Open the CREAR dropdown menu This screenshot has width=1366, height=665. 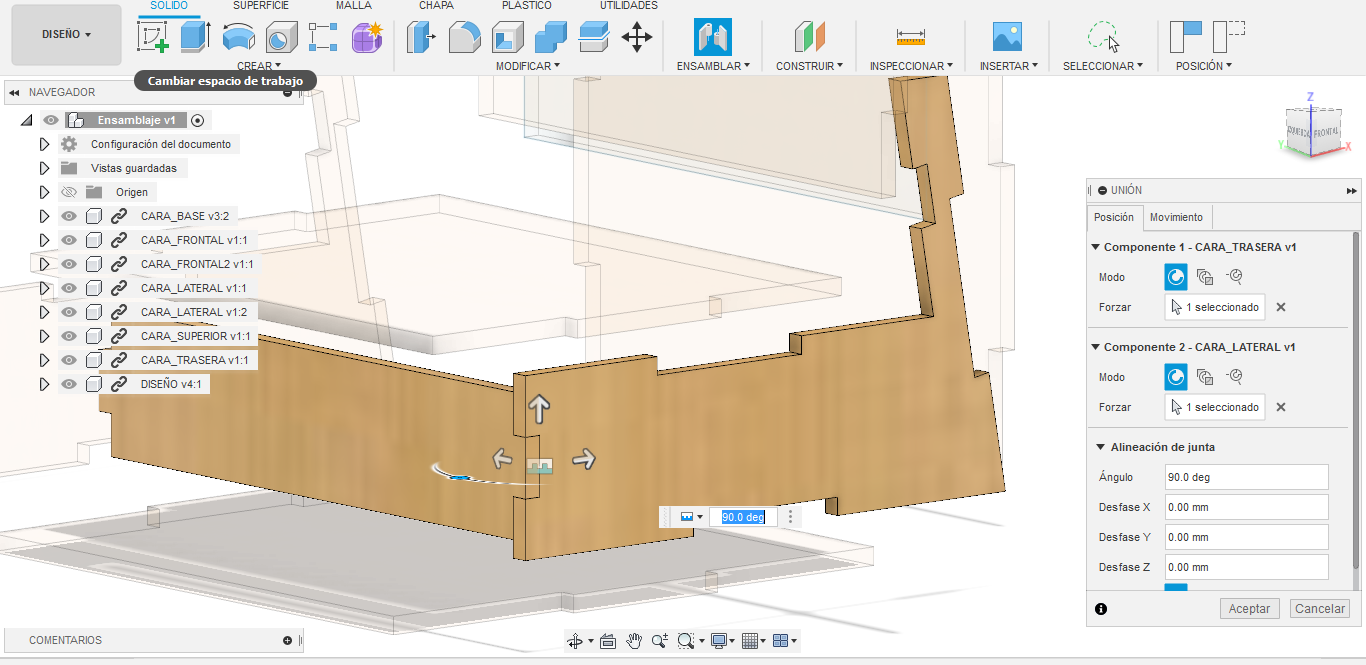[259, 66]
